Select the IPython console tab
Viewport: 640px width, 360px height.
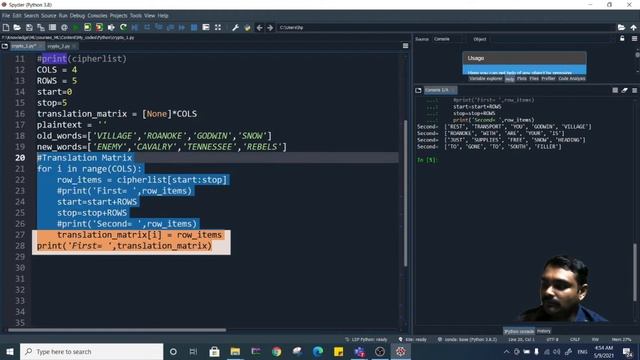click(519, 331)
